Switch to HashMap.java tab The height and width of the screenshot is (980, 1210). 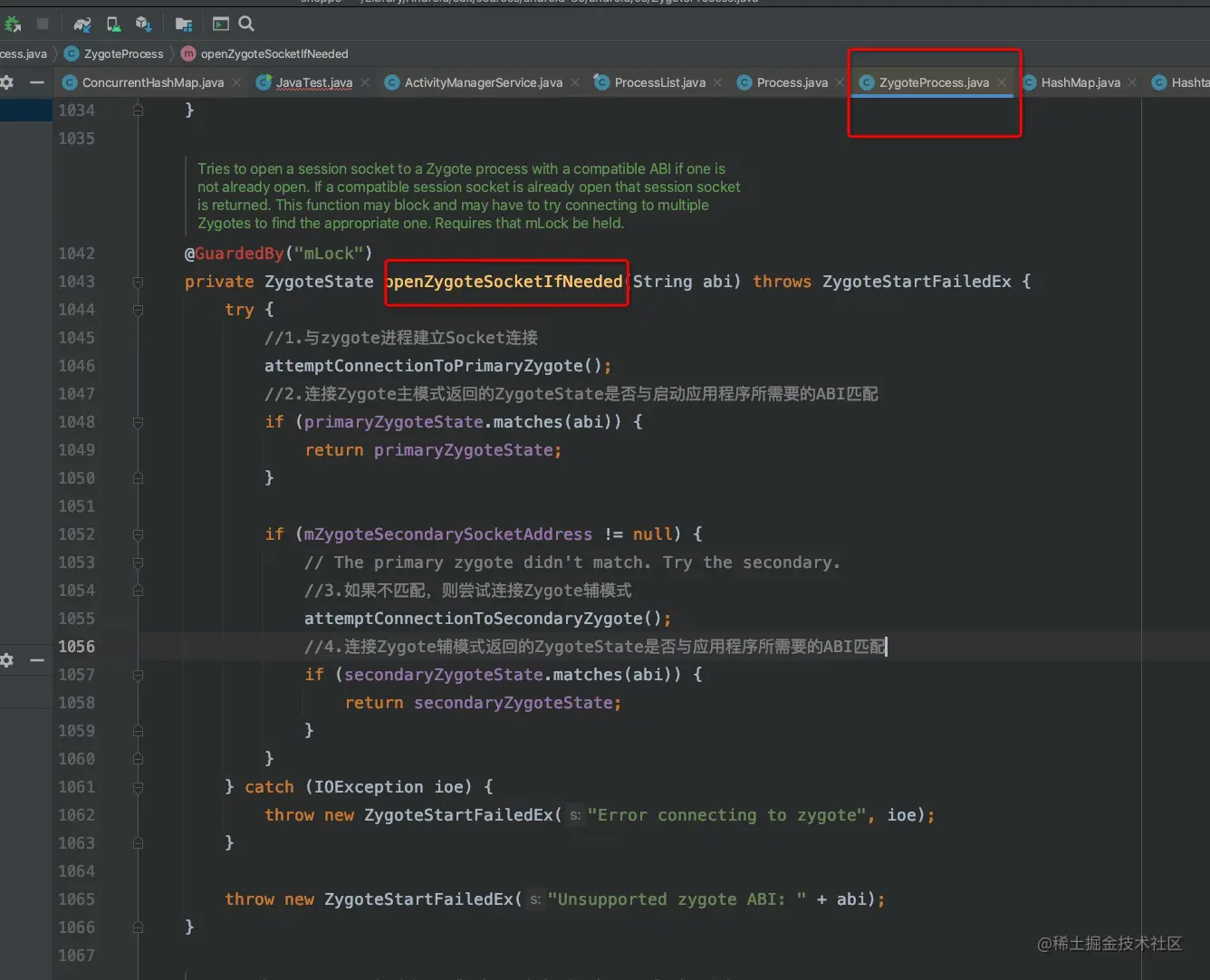tap(1080, 82)
